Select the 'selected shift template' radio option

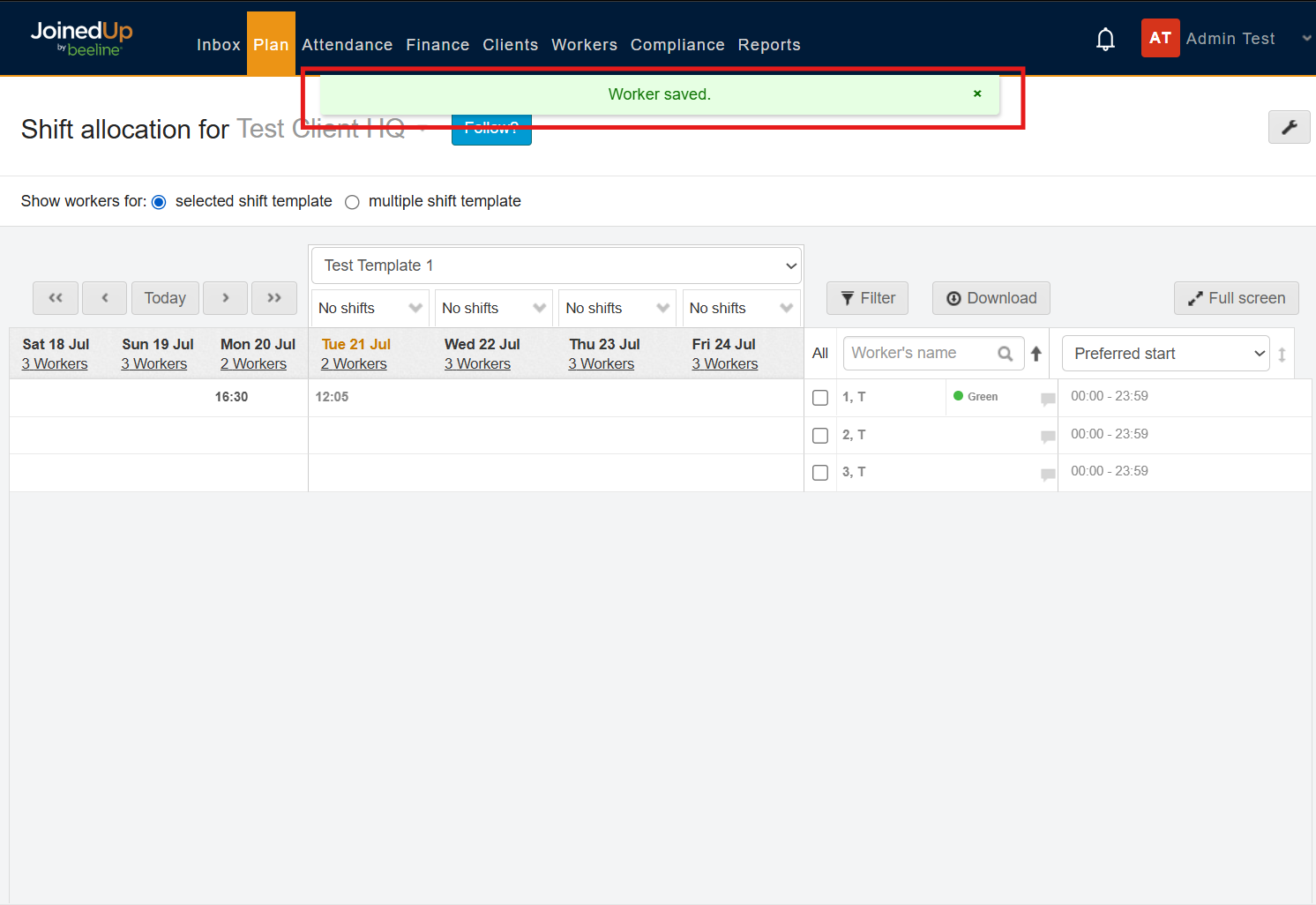(159, 202)
